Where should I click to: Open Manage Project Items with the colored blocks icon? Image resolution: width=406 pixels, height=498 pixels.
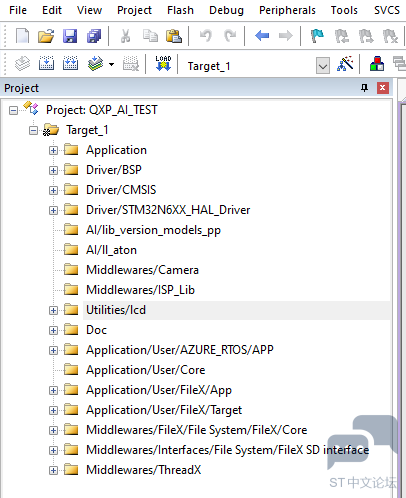(x=377, y=63)
